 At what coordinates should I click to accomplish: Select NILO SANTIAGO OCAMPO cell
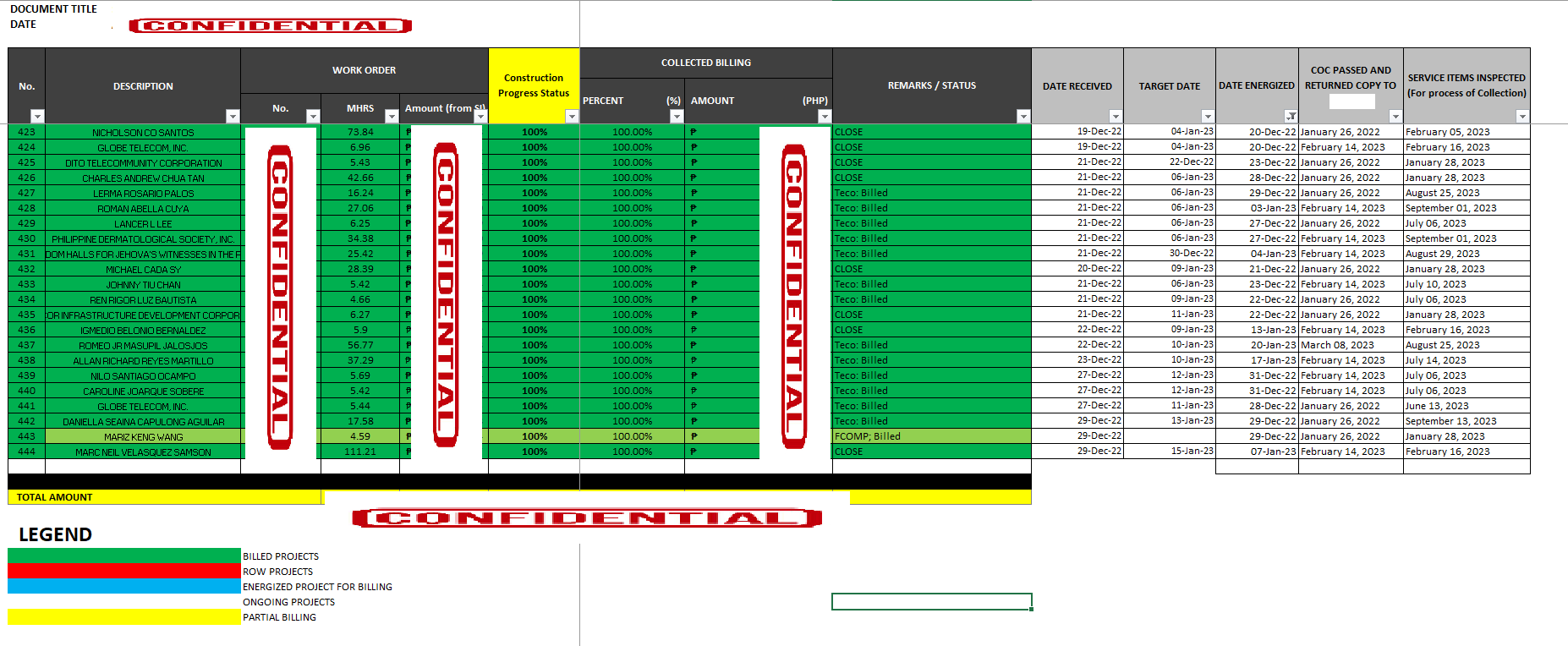143,376
